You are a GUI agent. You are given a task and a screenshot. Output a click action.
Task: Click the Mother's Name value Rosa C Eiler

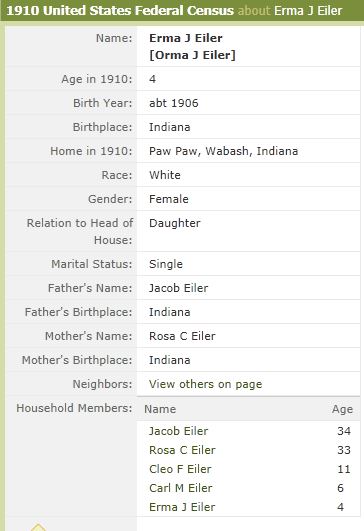pos(182,336)
